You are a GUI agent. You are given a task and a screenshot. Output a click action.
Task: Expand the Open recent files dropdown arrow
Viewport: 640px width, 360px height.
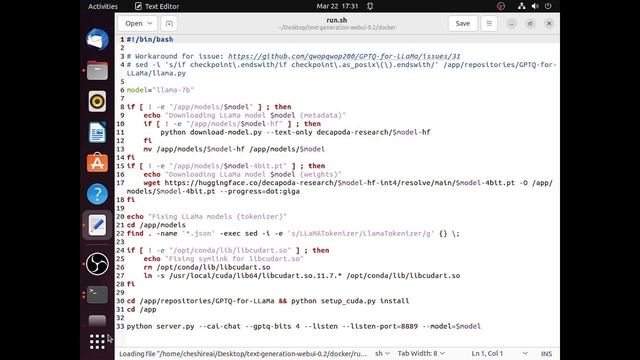[150, 24]
